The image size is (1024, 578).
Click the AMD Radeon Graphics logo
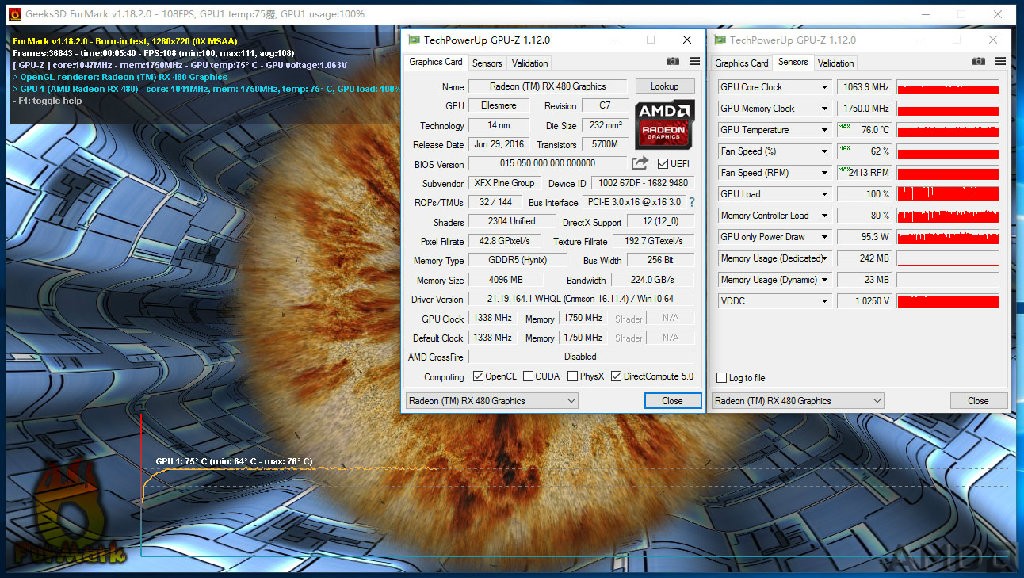(664, 123)
